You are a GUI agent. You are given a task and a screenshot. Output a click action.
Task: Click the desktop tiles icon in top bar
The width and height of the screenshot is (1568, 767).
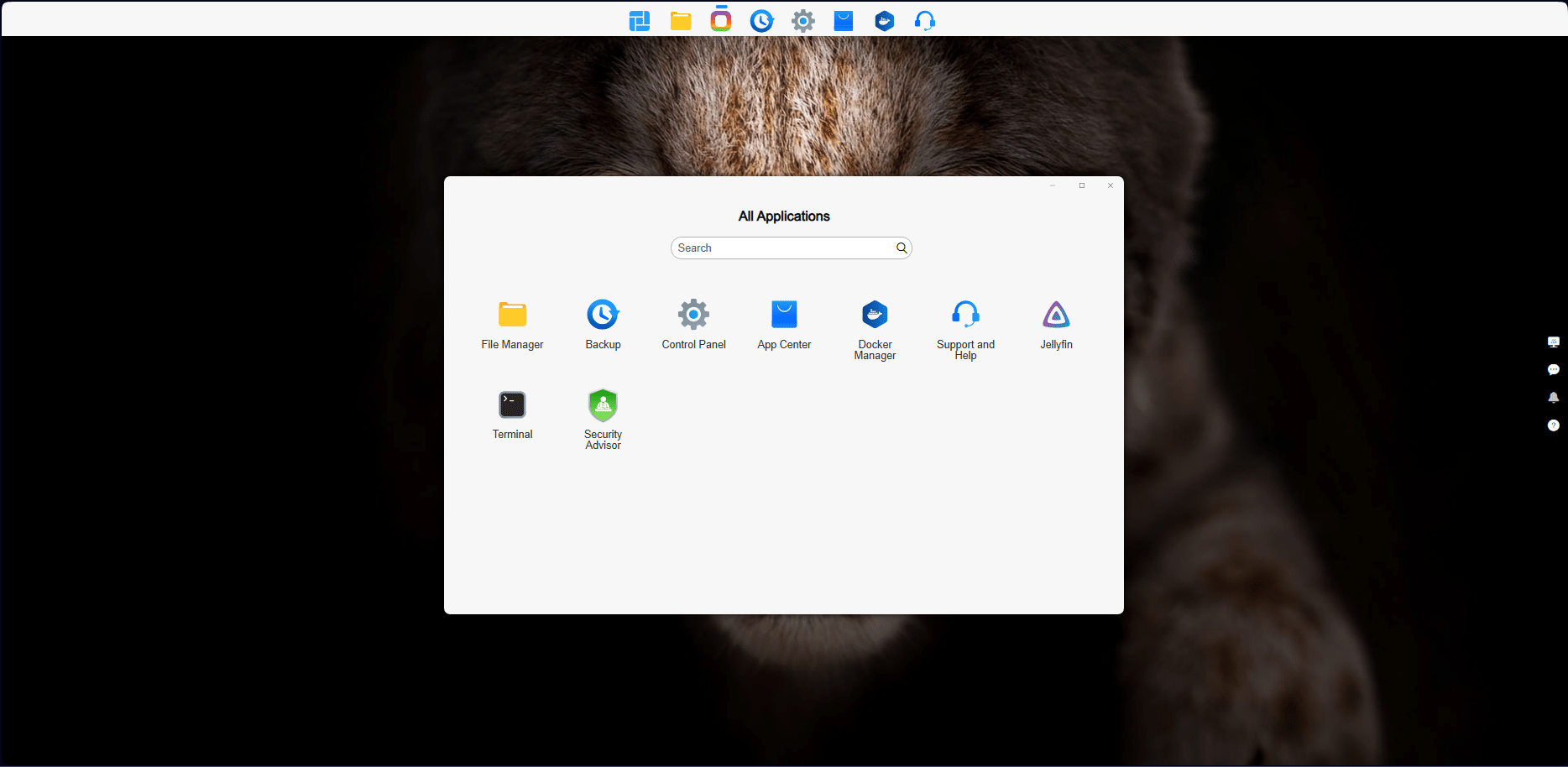(640, 20)
